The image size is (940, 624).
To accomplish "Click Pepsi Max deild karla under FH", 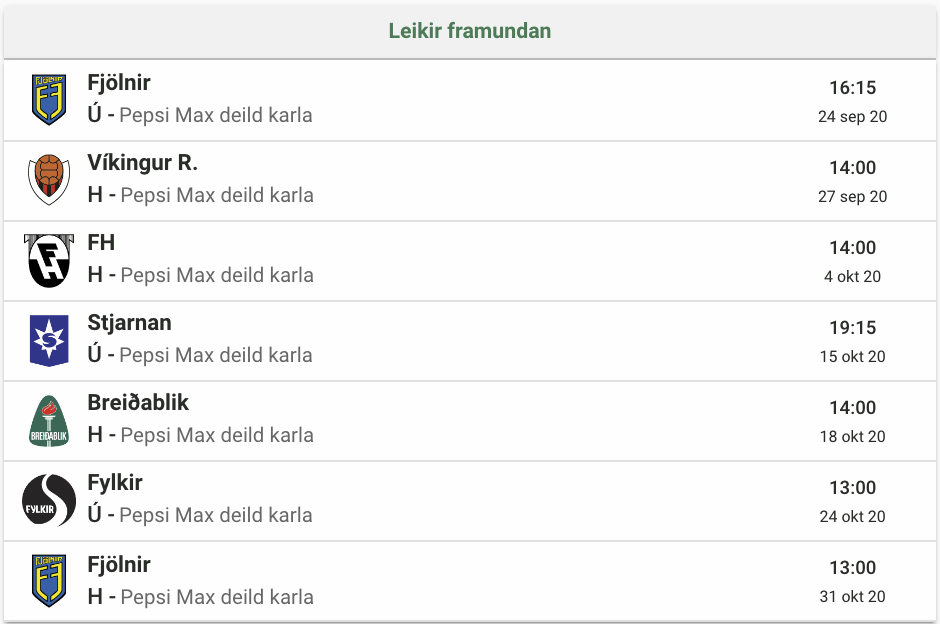I will [217, 275].
